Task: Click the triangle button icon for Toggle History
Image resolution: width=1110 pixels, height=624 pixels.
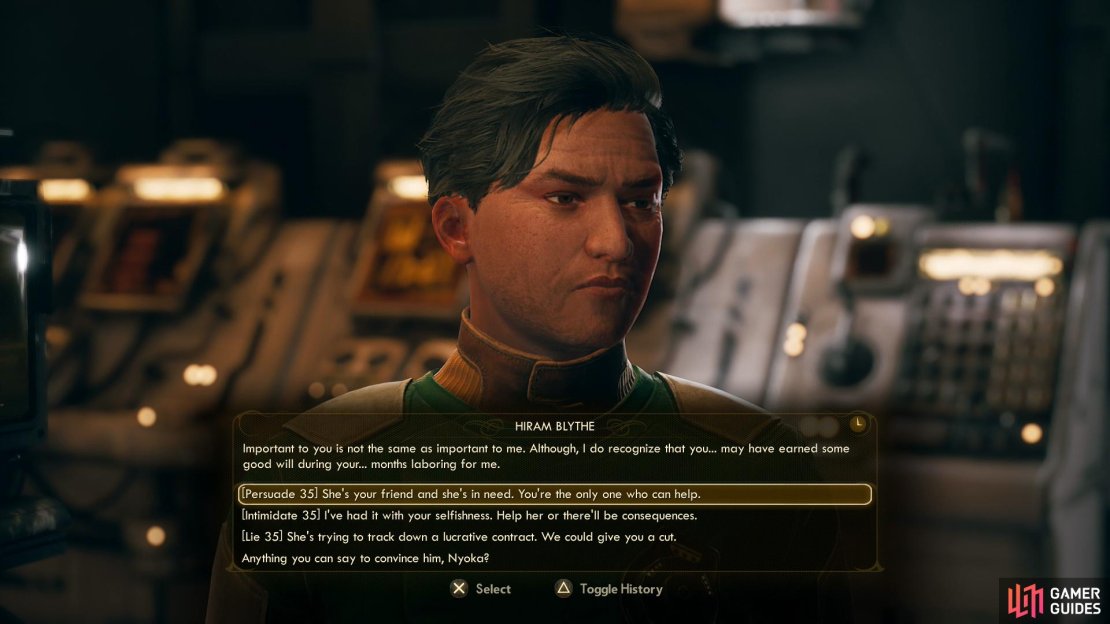Action: click(x=563, y=589)
